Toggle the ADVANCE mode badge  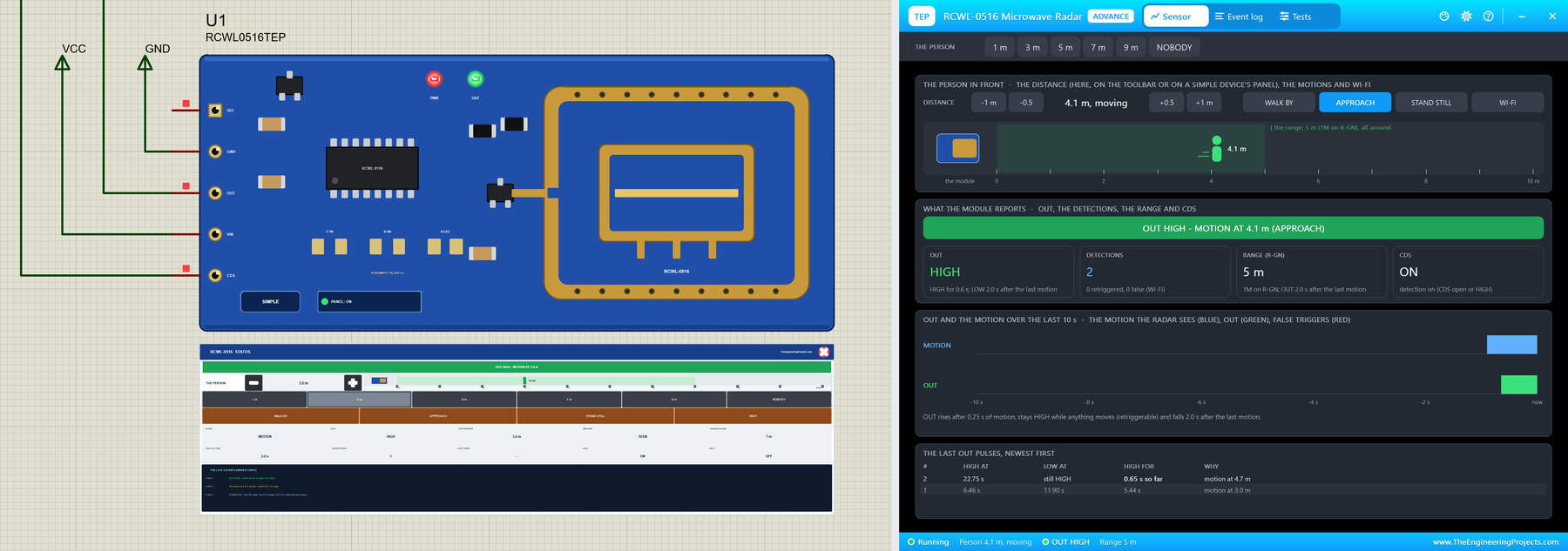tap(1111, 17)
